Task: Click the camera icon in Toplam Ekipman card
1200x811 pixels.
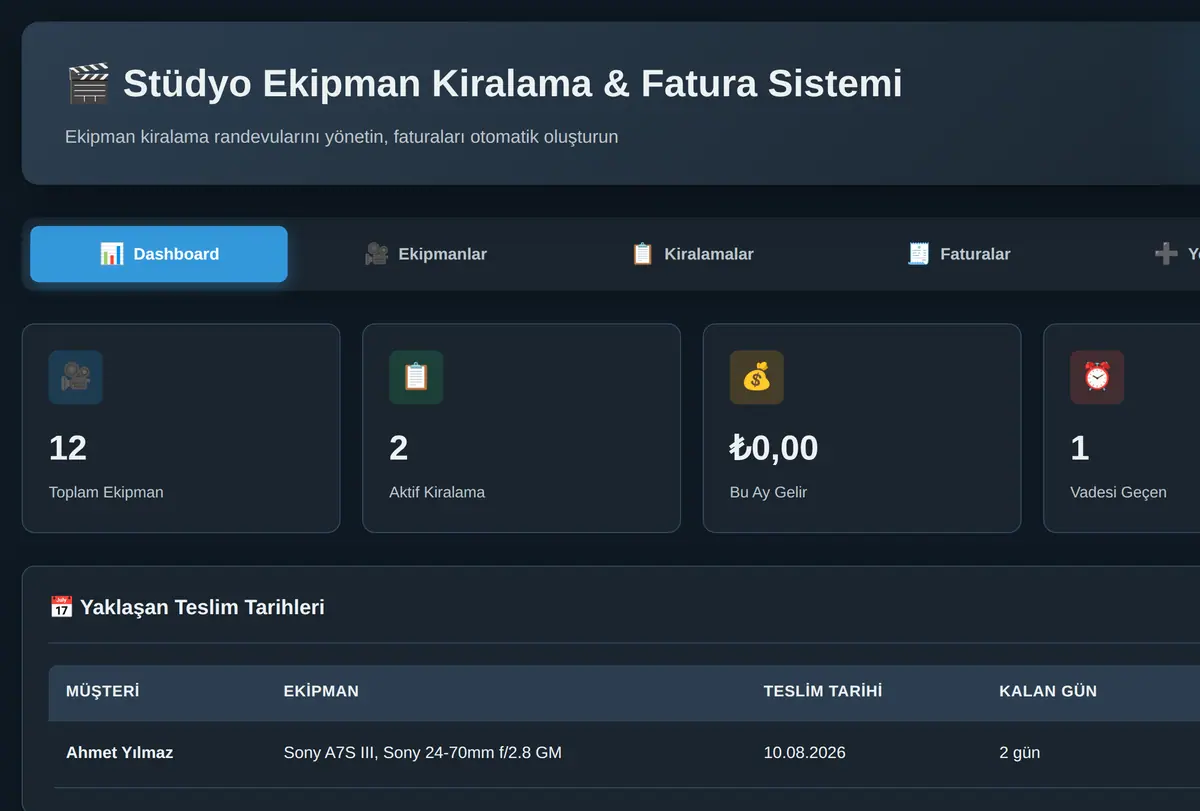Action: pyautogui.click(x=75, y=377)
